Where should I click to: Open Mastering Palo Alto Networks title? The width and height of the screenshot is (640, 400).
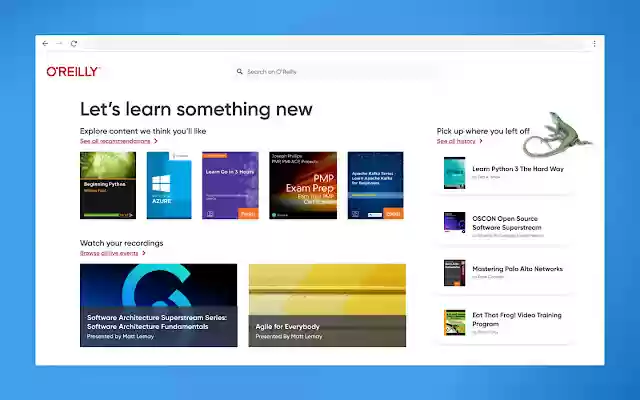pos(517,269)
